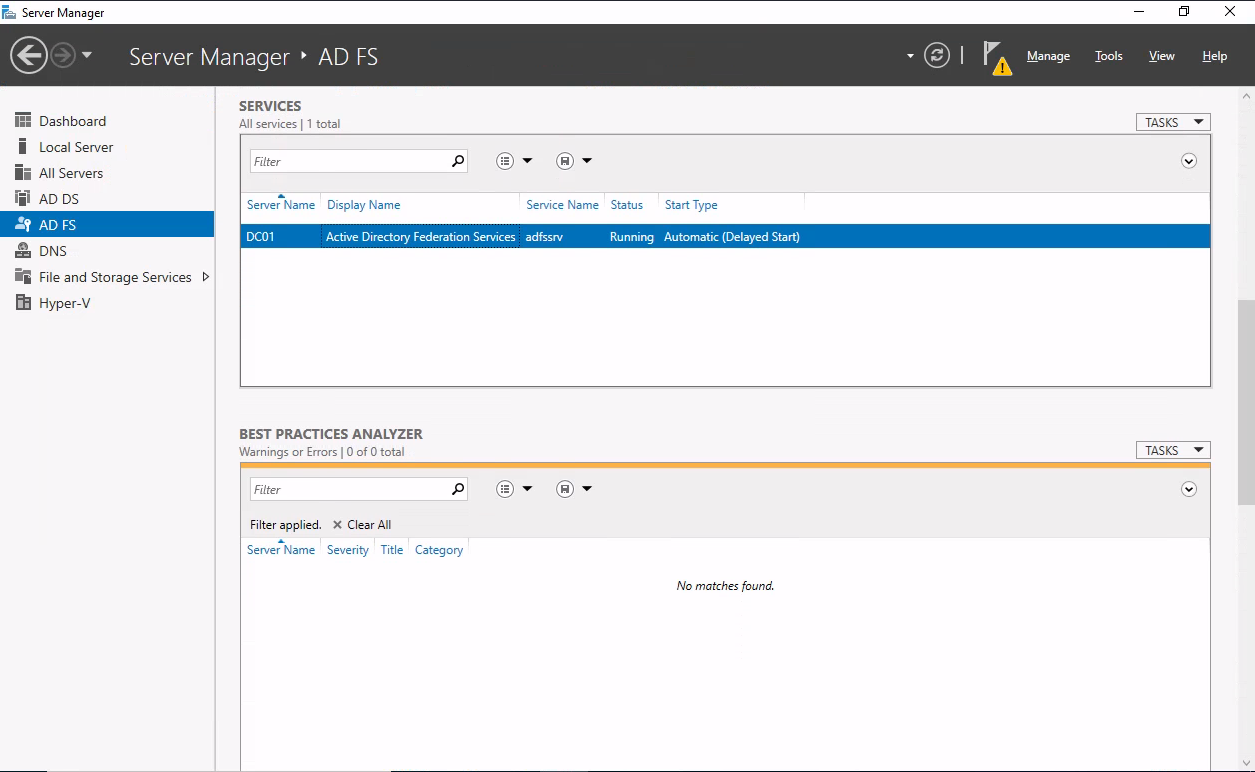Sort Services by Server Name column
This screenshot has width=1255, height=772.
point(281,205)
